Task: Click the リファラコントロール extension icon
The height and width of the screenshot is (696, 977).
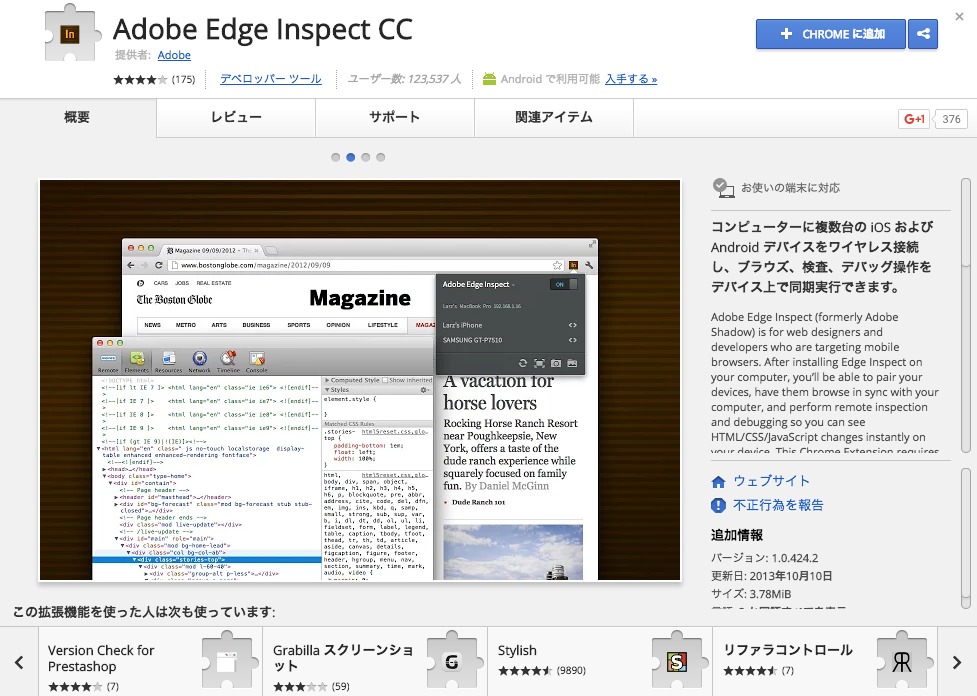Action: click(902, 660)
